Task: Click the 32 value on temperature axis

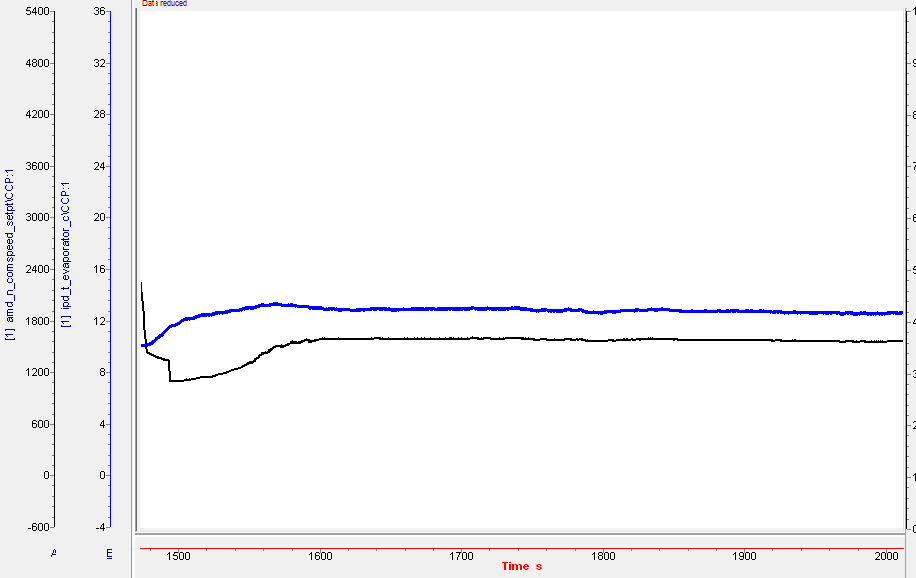Action: pyautogui.click(x=100, y=63)
